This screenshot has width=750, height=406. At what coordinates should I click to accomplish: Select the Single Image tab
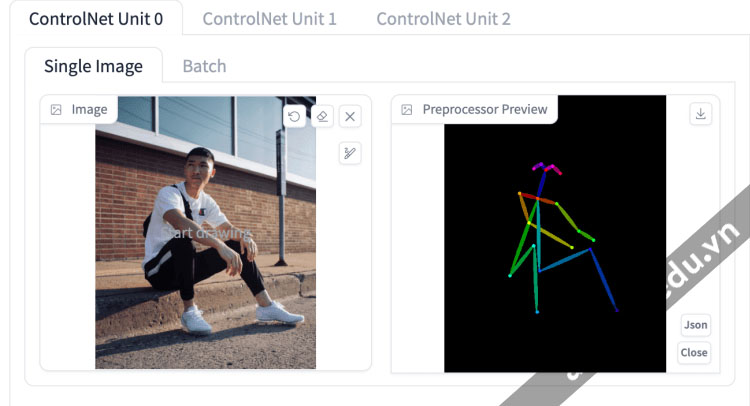(x=93, y=66)
